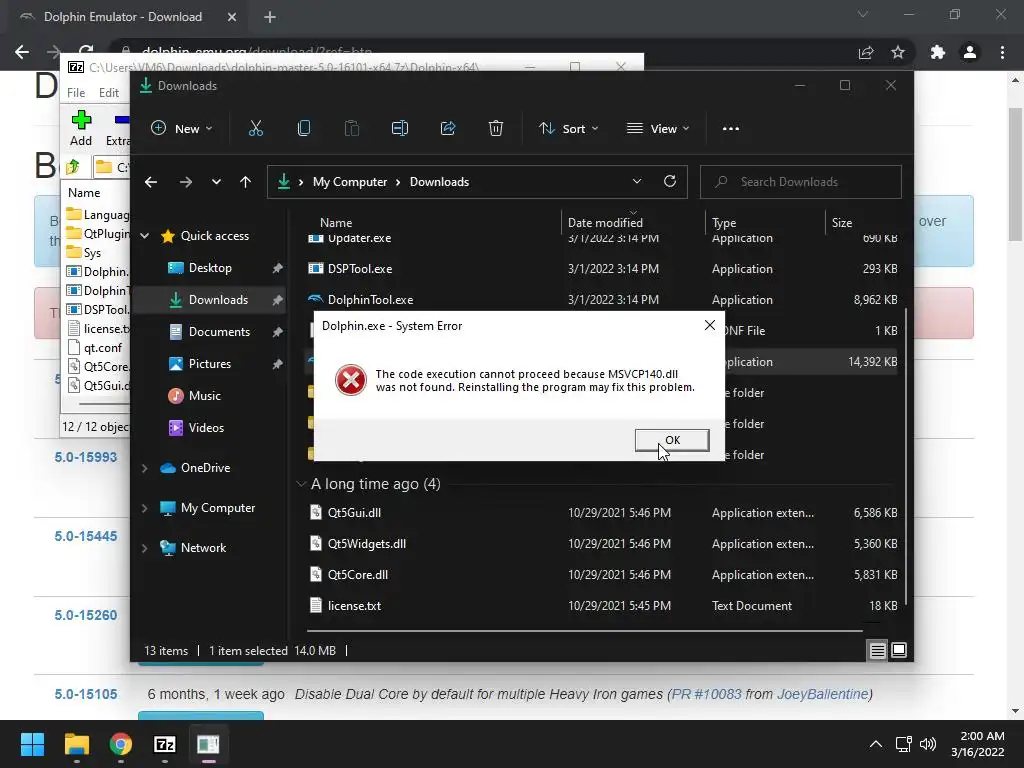This screenshot has height=768, width=1024.
Task: Click the Share icon in Explorer toolbar
Action: point(448,129)
